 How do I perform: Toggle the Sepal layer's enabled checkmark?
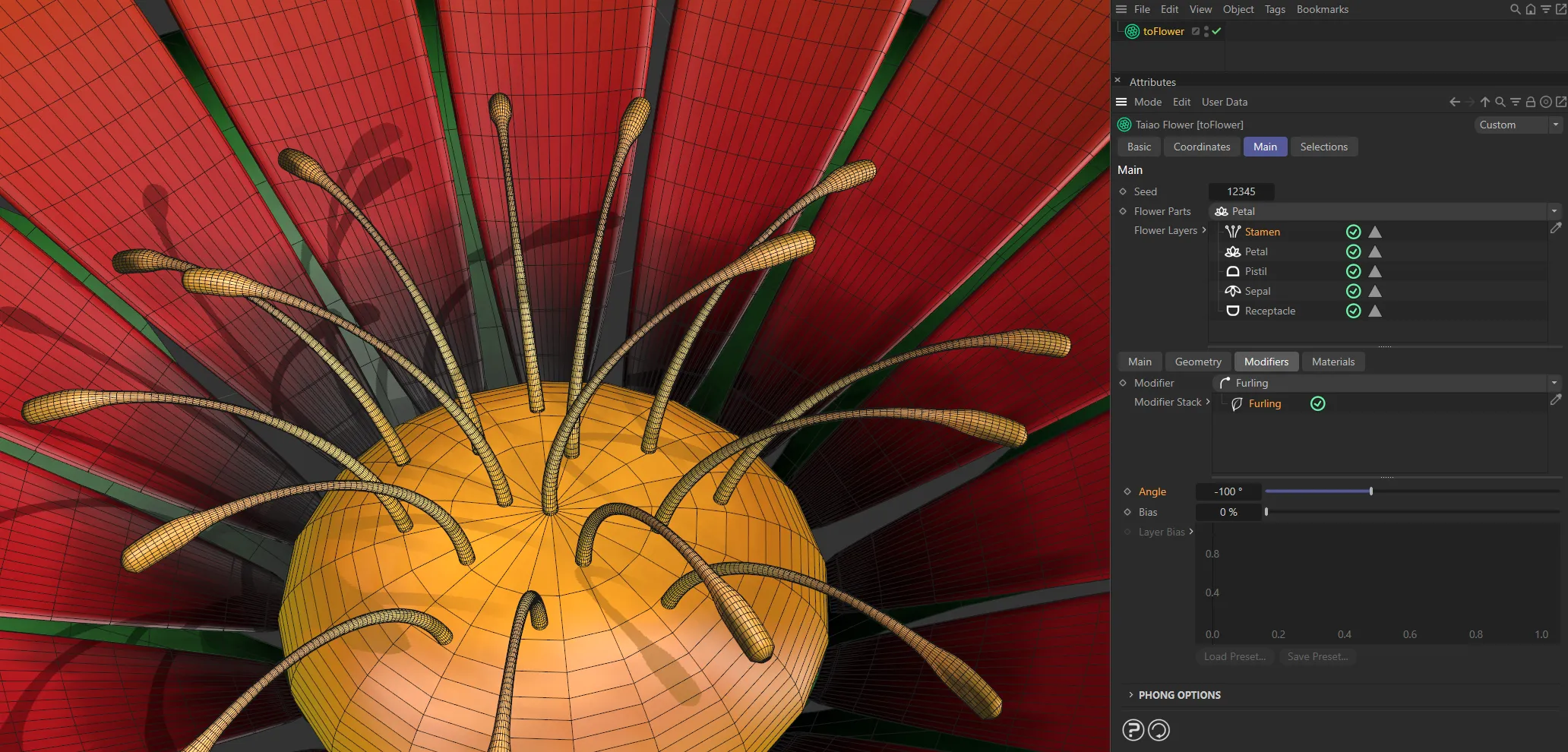click(x=1353, y=291)
